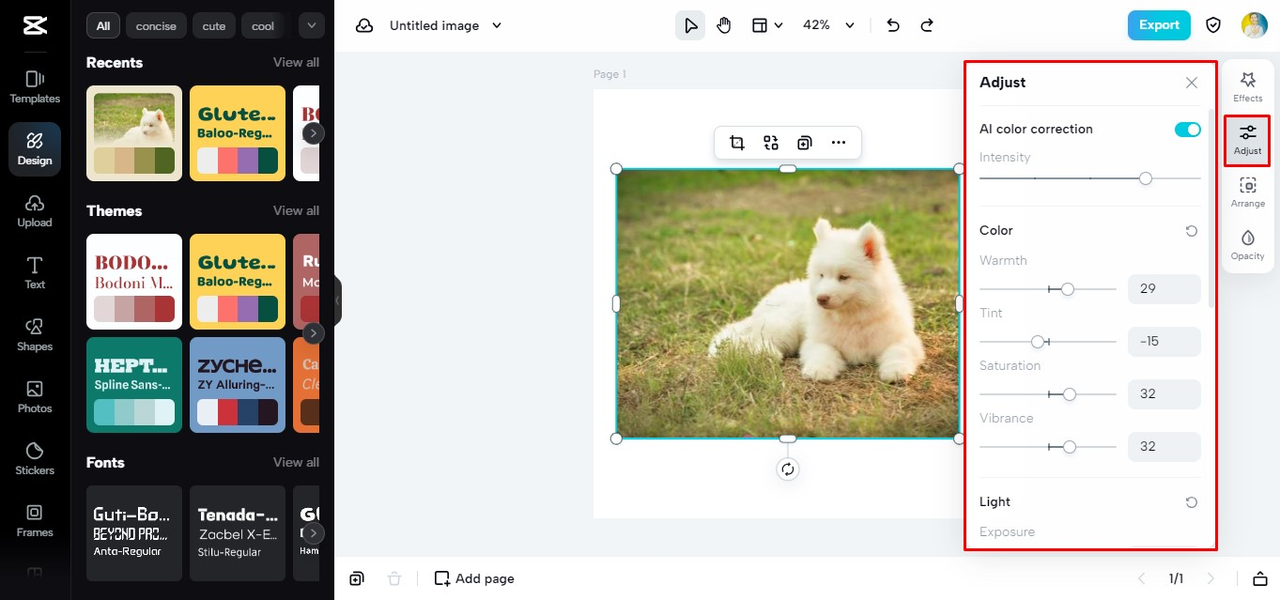This screenshot has height=600, width=1280.
Task: Select the hand pan tool
Action: point(724,25)
